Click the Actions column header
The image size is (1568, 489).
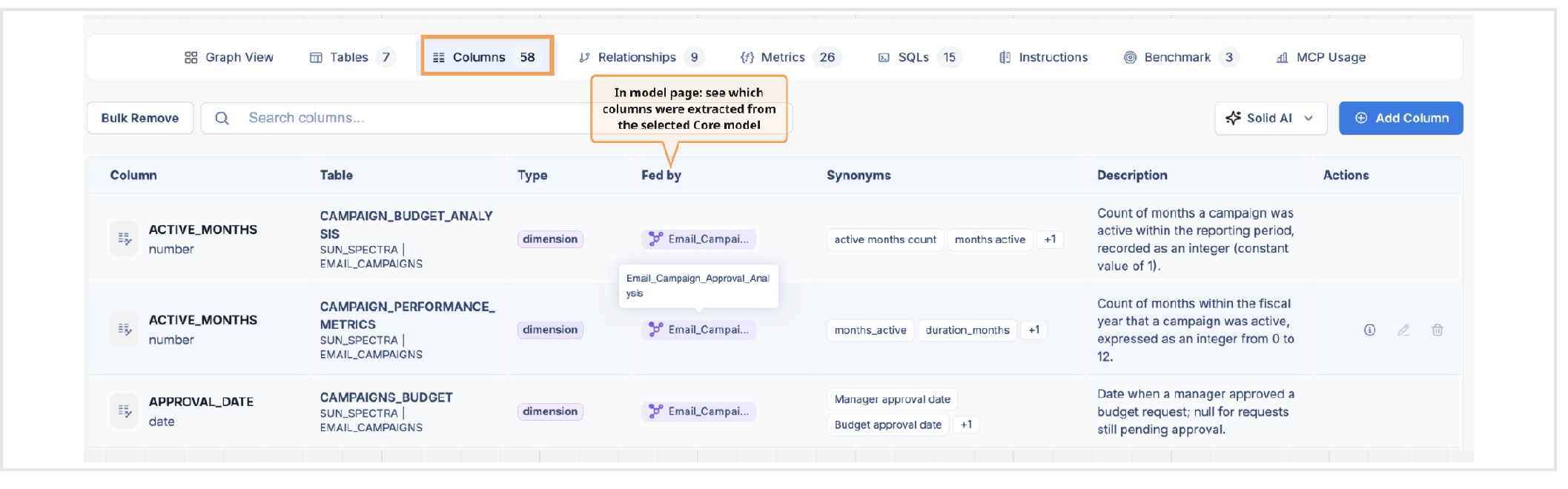[x=1346, y=176]
